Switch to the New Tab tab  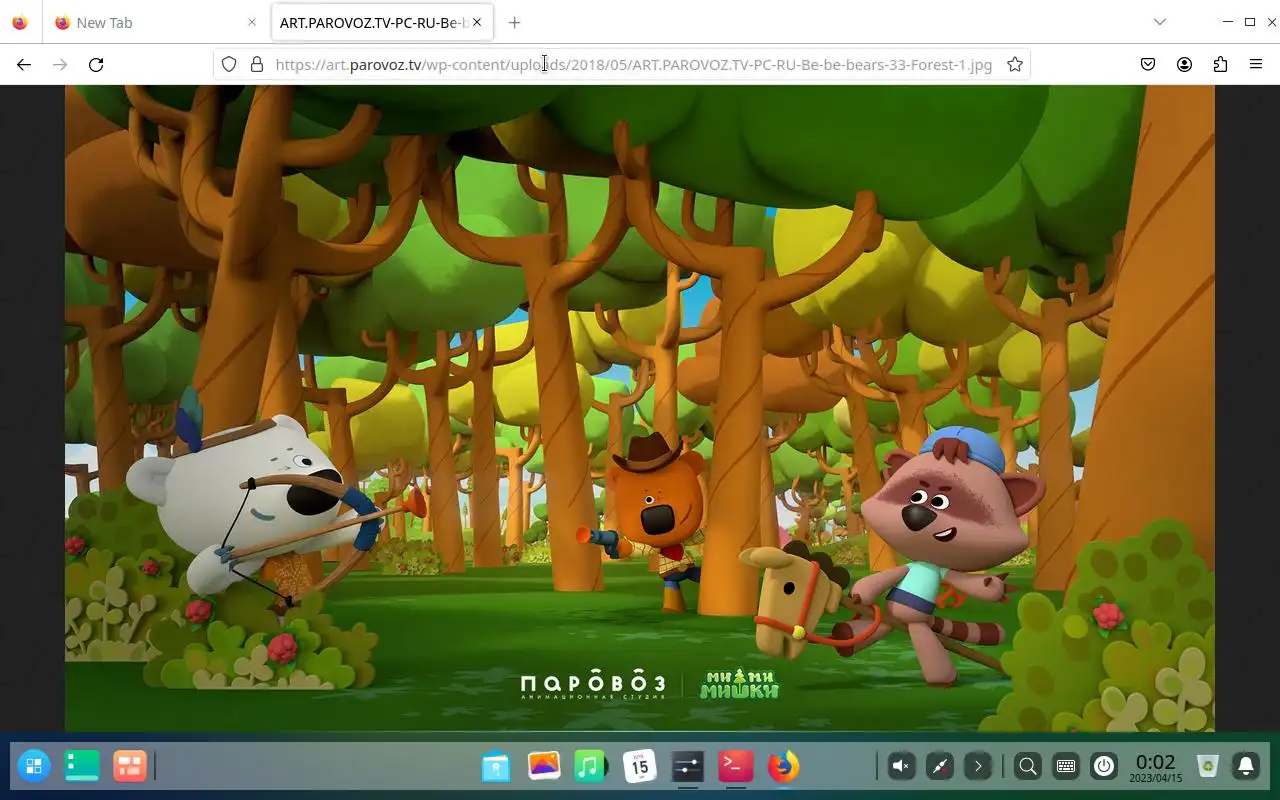(x=156, y=22)
